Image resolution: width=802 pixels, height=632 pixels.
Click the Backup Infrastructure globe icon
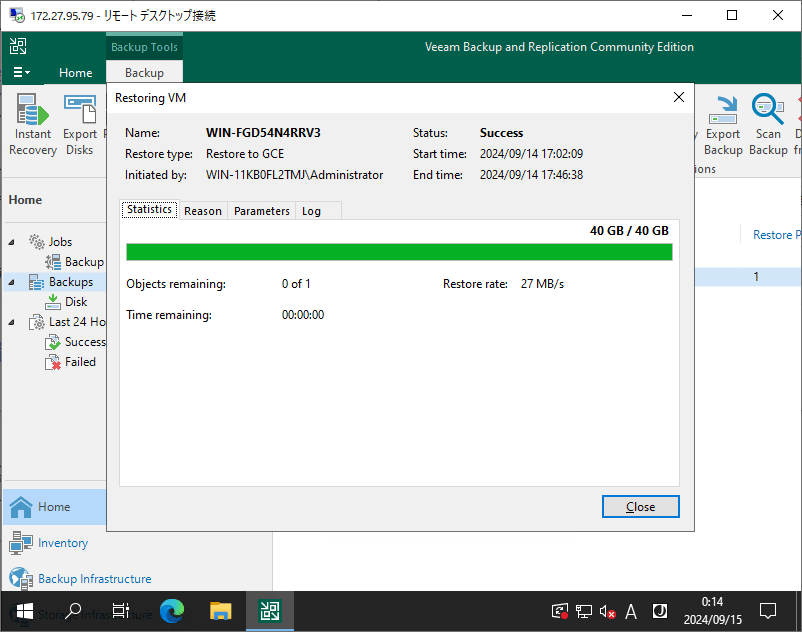click(21, 578)
